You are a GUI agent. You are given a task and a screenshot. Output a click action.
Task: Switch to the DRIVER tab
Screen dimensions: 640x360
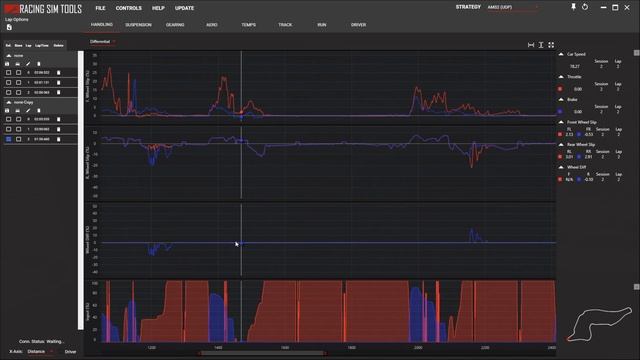pyautogui.click(x=358, y=25)
